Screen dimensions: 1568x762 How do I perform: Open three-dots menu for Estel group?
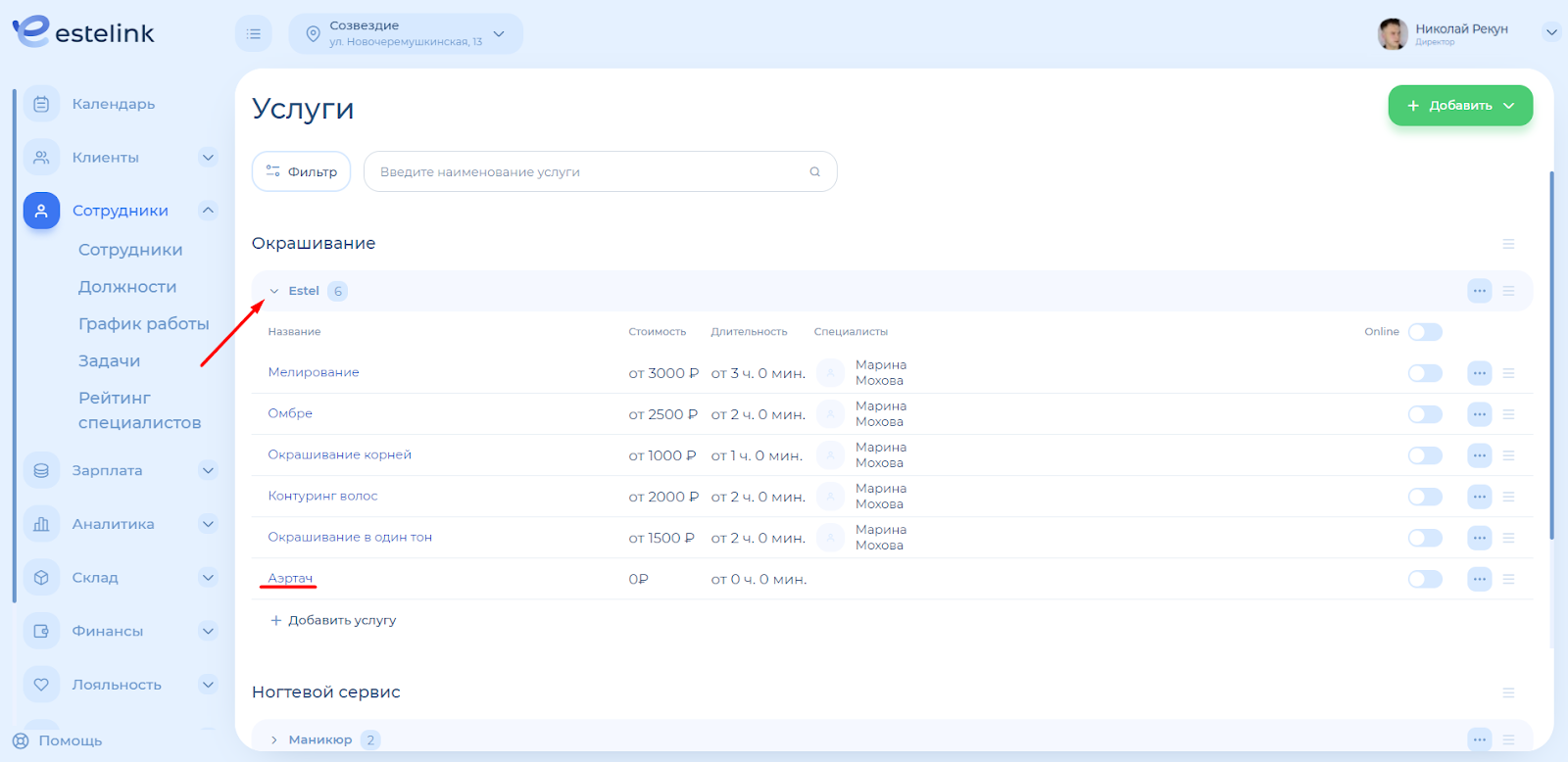point(1479,291)
